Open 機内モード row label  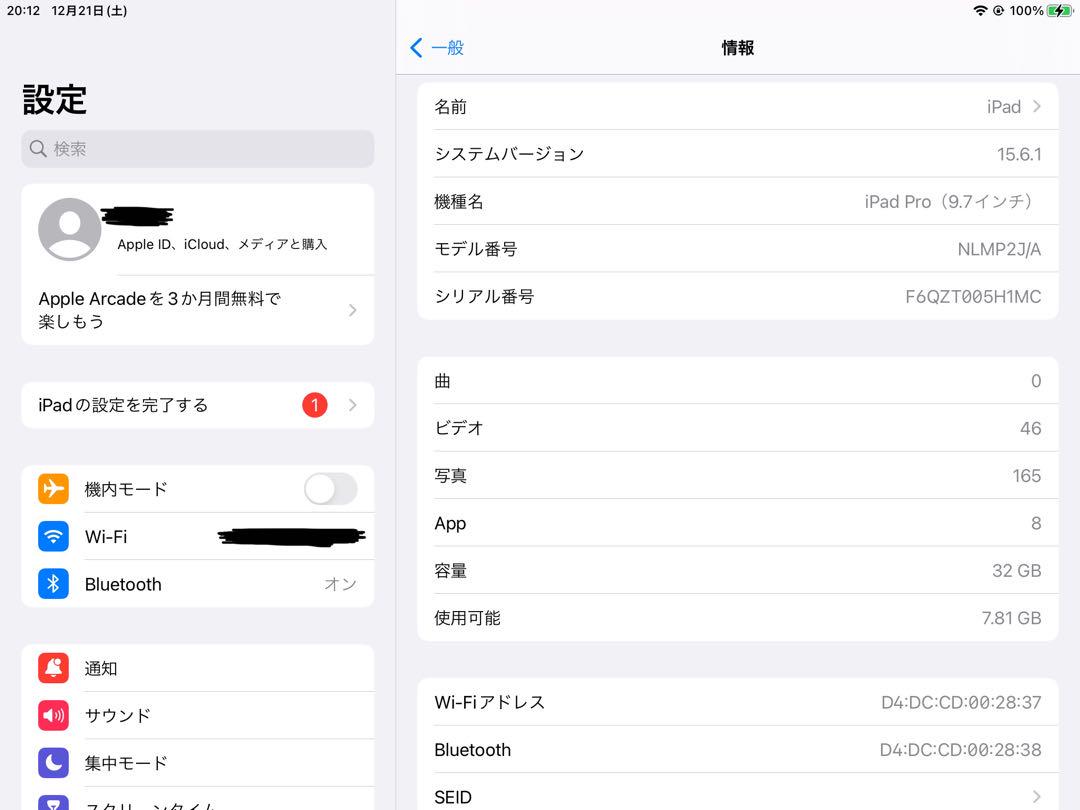[x=126, y=489]
